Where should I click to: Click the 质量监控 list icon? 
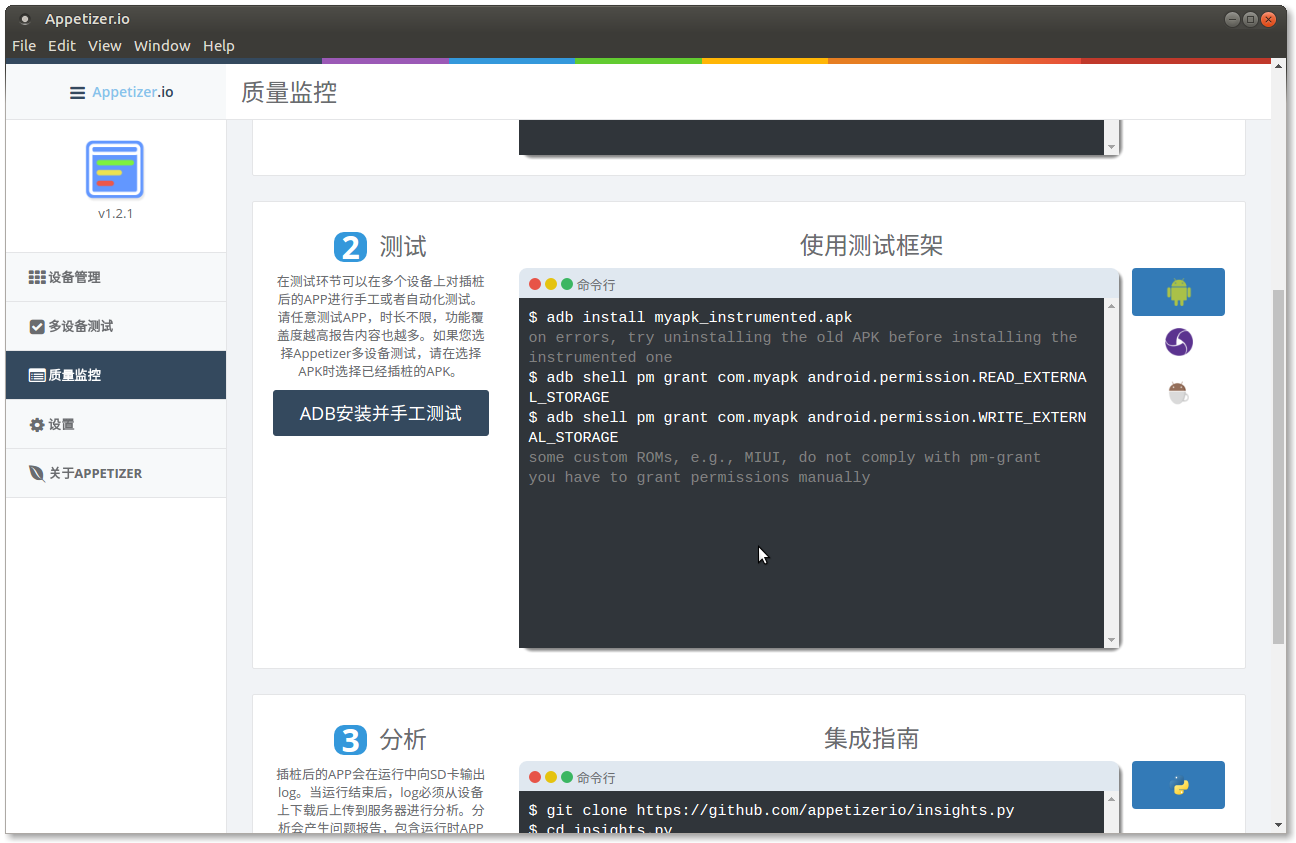point(37,375)
